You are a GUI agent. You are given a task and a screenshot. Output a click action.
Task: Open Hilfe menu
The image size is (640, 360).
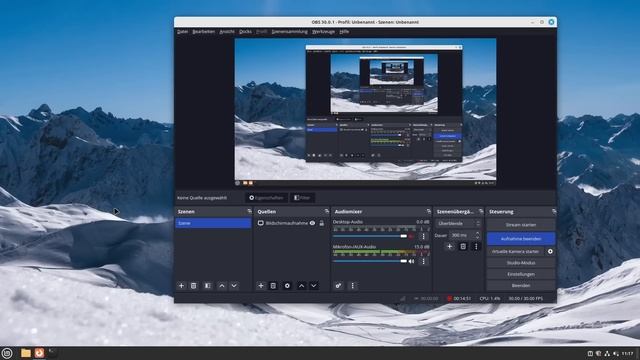point(344,32)
